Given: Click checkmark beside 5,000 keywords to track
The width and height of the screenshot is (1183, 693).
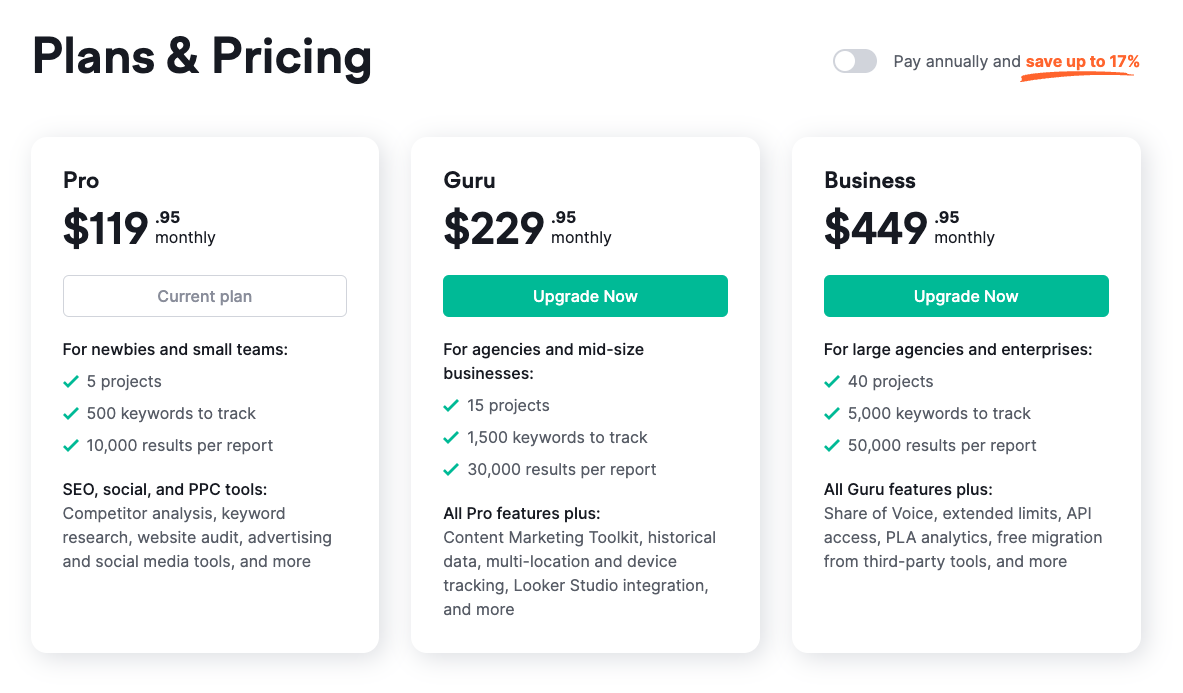Looking at the screenshot, I should tap(832, 414).
